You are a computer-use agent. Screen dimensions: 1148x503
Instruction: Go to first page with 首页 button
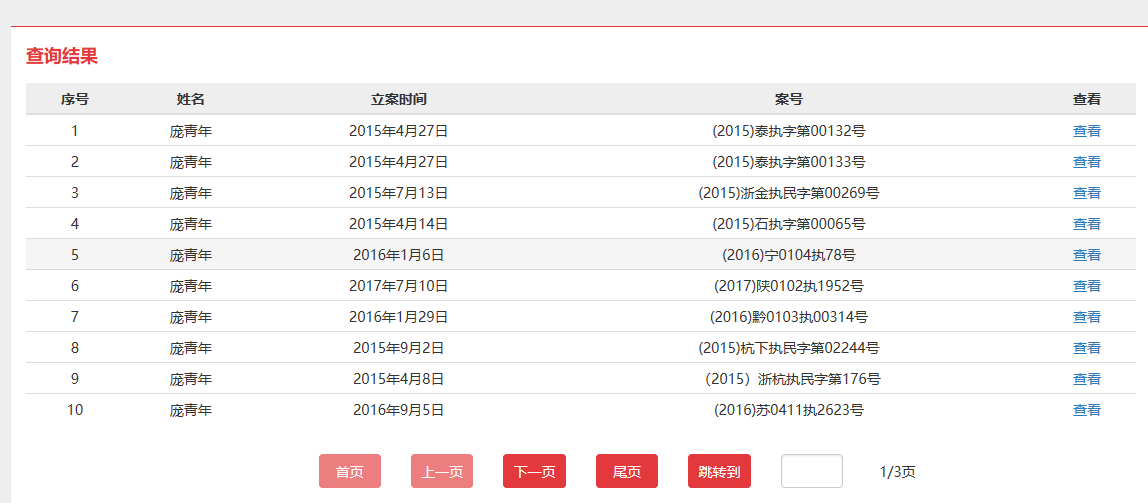tap(350, 472)
